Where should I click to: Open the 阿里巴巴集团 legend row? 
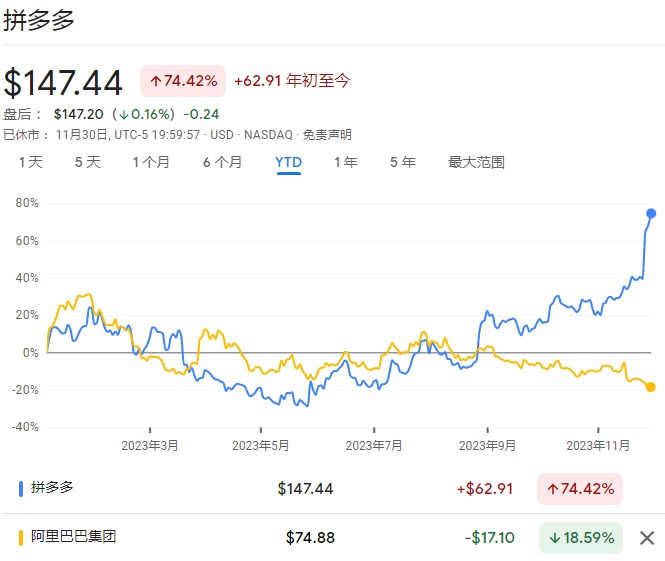click(x=73, y=537)
